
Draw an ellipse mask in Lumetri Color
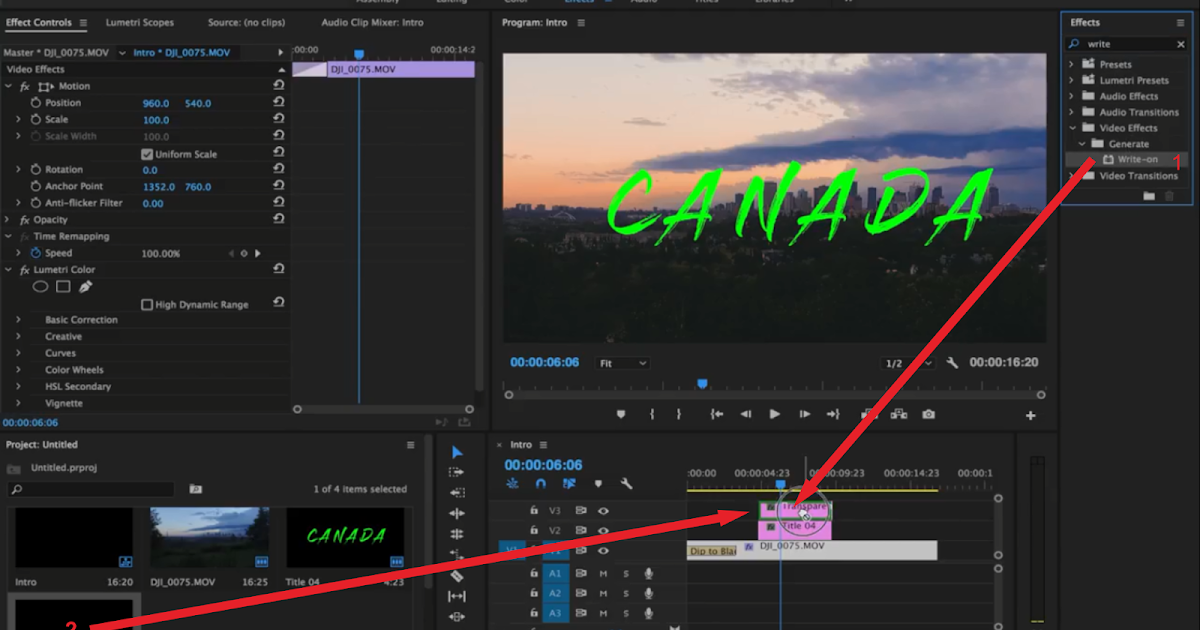click(x=41, y=287)
